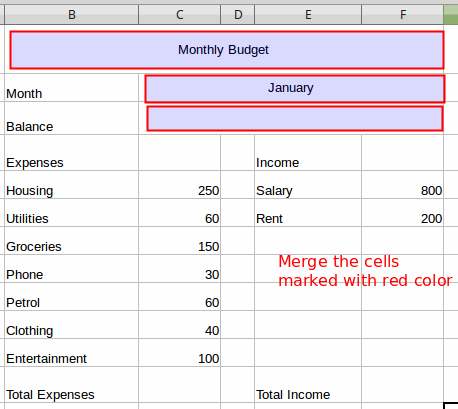Select the Rent value 200 cell

pos(403,213)
